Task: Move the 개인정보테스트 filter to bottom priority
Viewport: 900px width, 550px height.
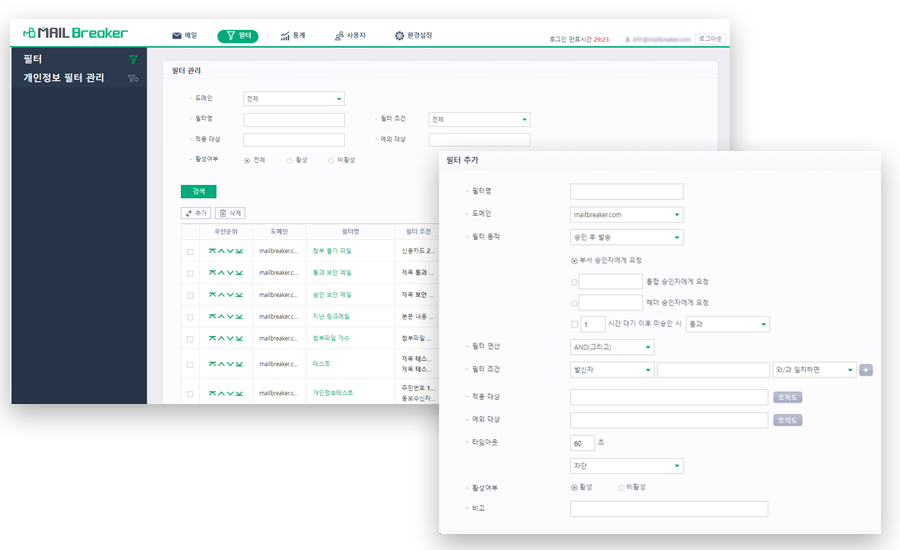Action: [239, 393]
